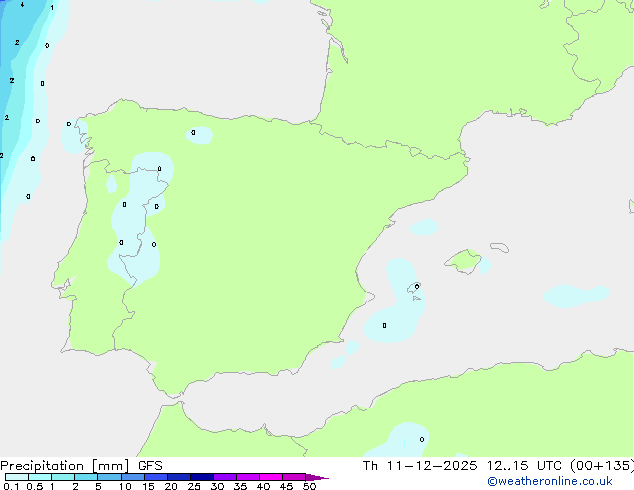Click the rain patch off Galicia's coast
The width and height of the screenshot is (634, 490).
(x=74, y=136)
